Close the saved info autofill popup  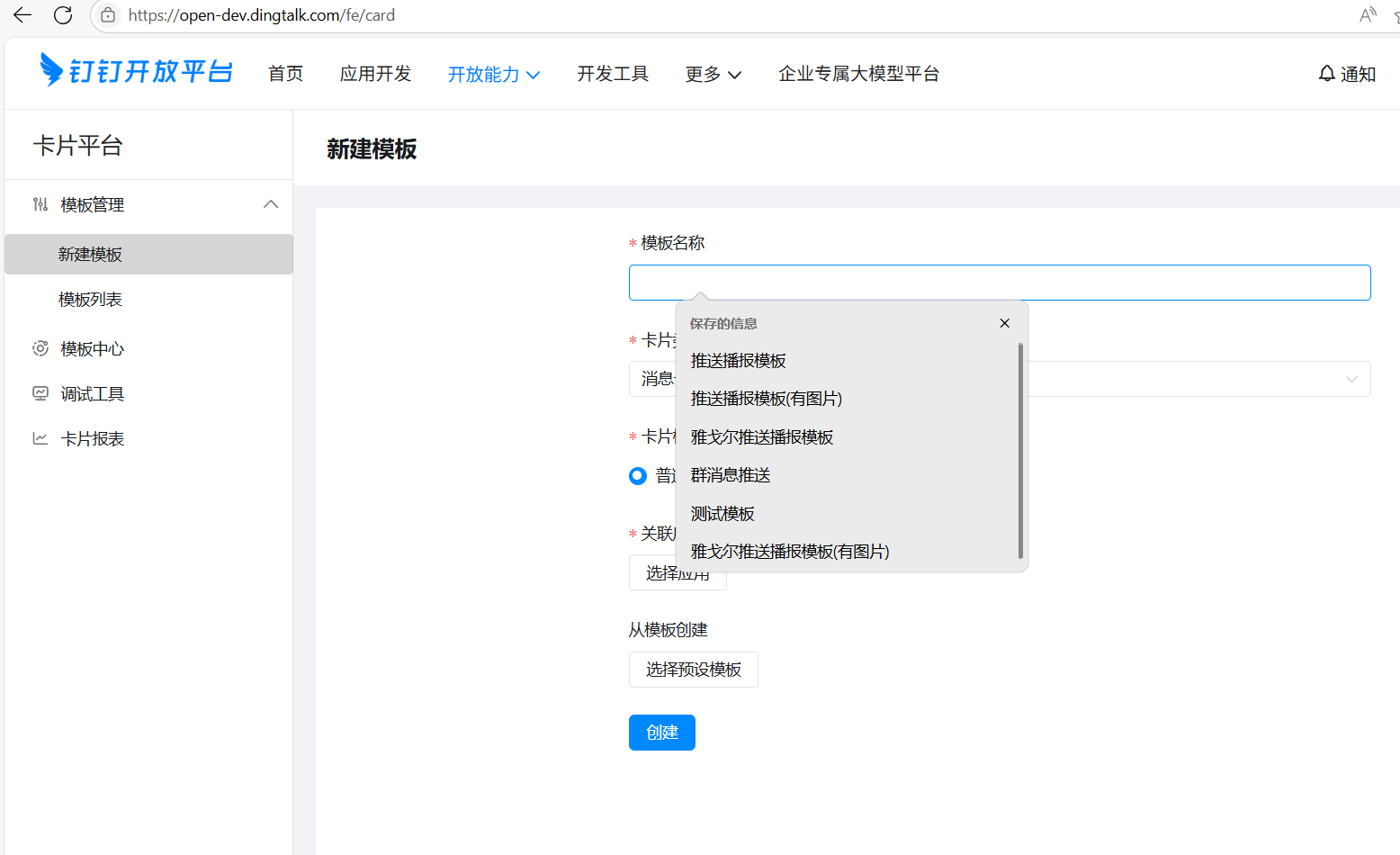(1005, 323)
